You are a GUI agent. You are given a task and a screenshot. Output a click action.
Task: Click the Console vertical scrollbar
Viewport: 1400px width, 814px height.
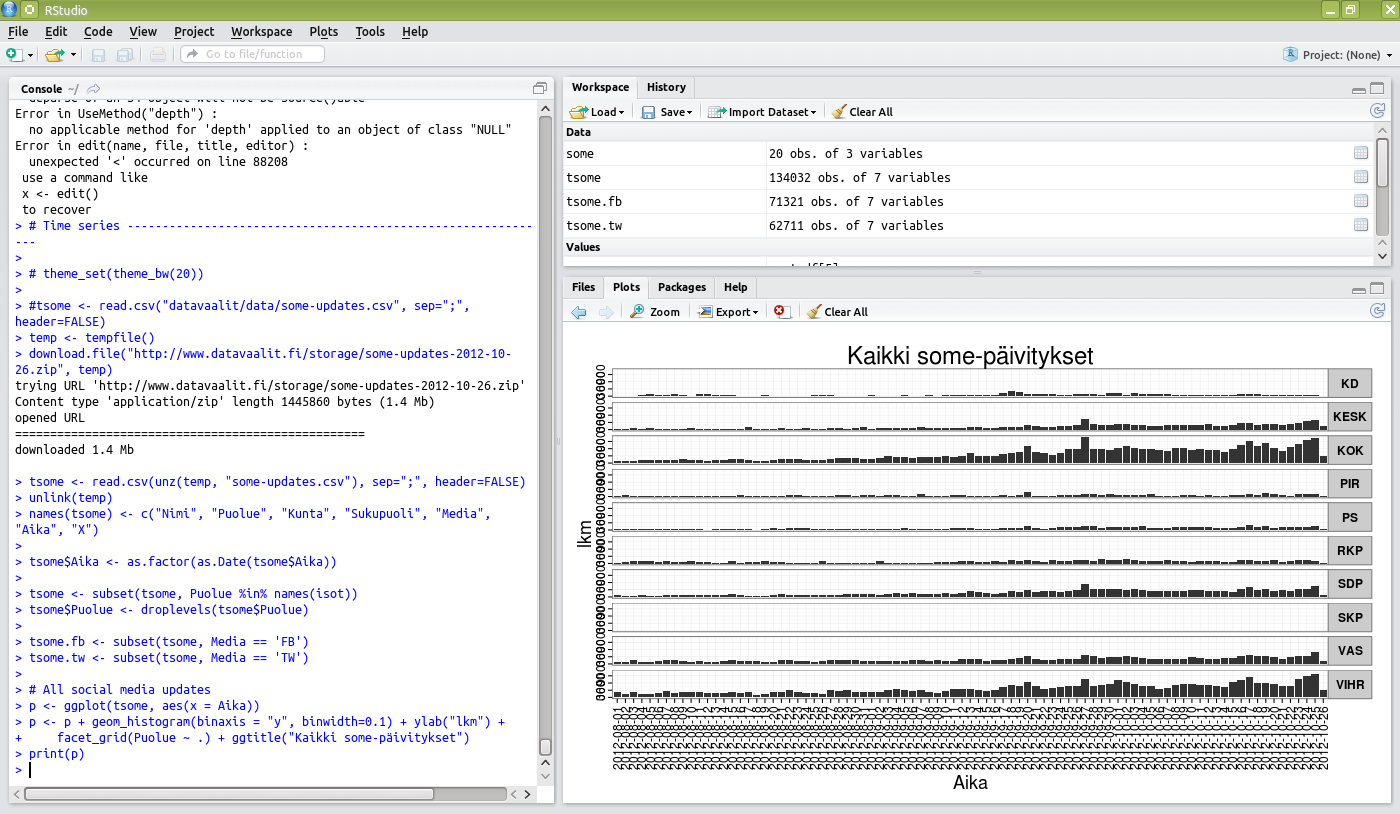545,747
